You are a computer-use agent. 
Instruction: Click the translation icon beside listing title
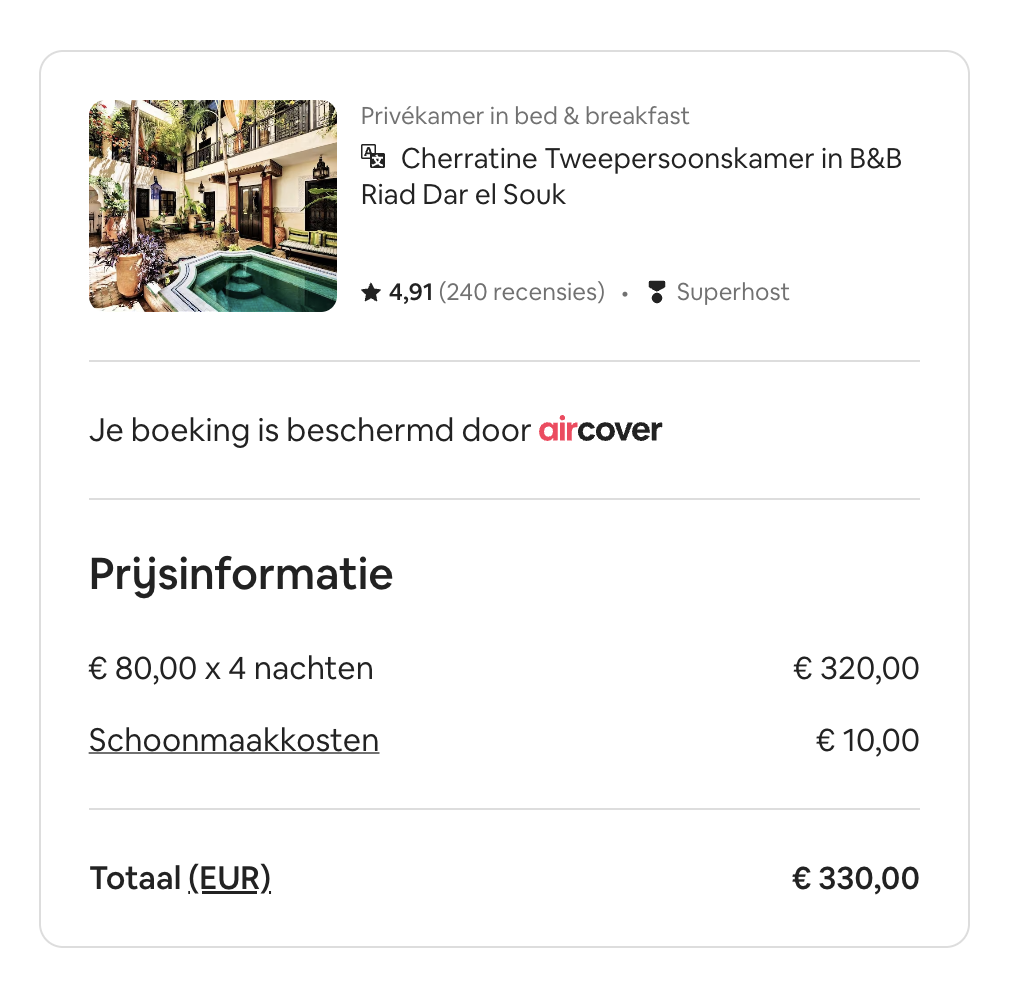click(x=373, y=157)
